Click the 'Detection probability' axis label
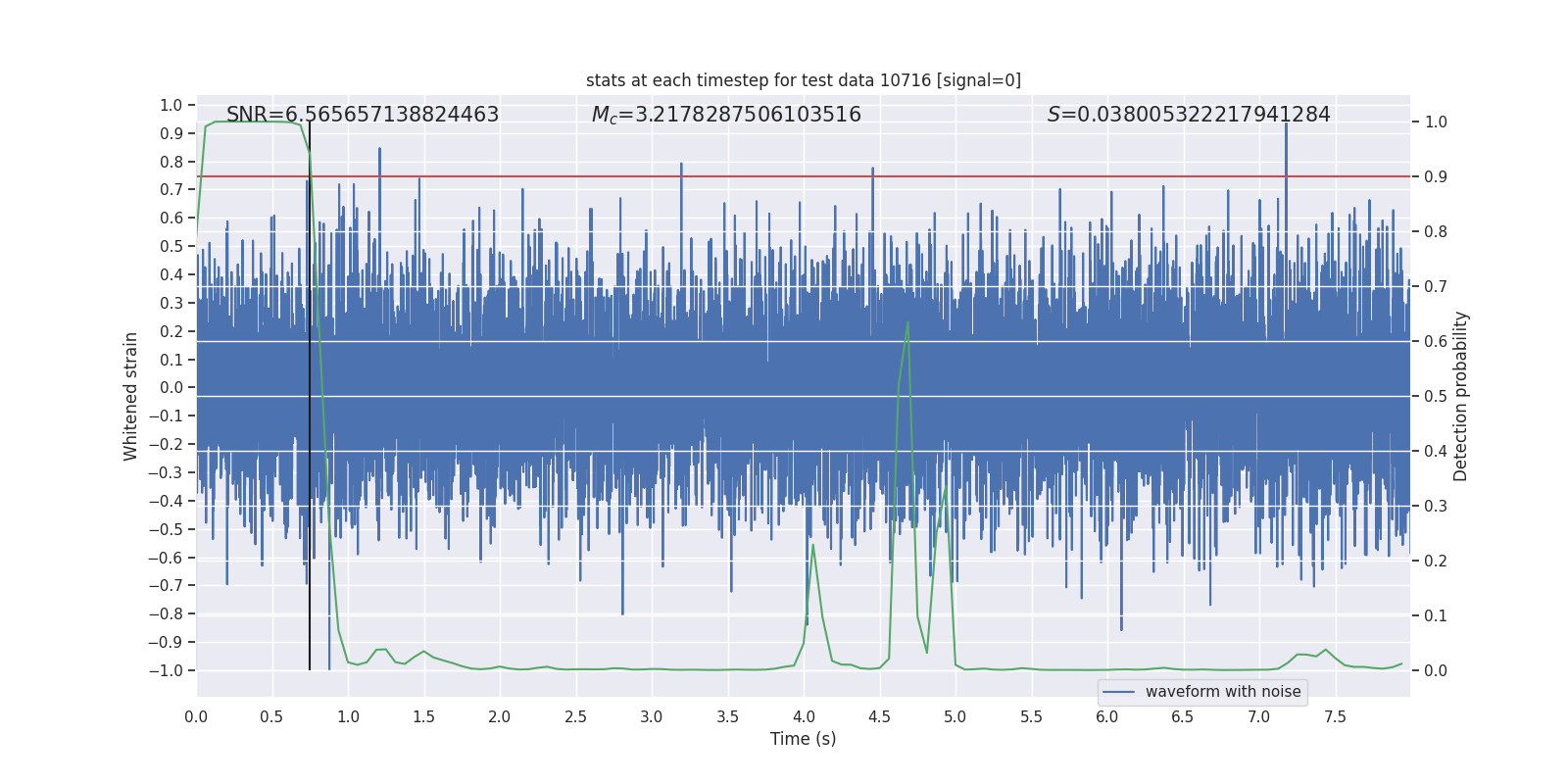Viewport: 1568px width, 784px height. (x=1461, y=396)
